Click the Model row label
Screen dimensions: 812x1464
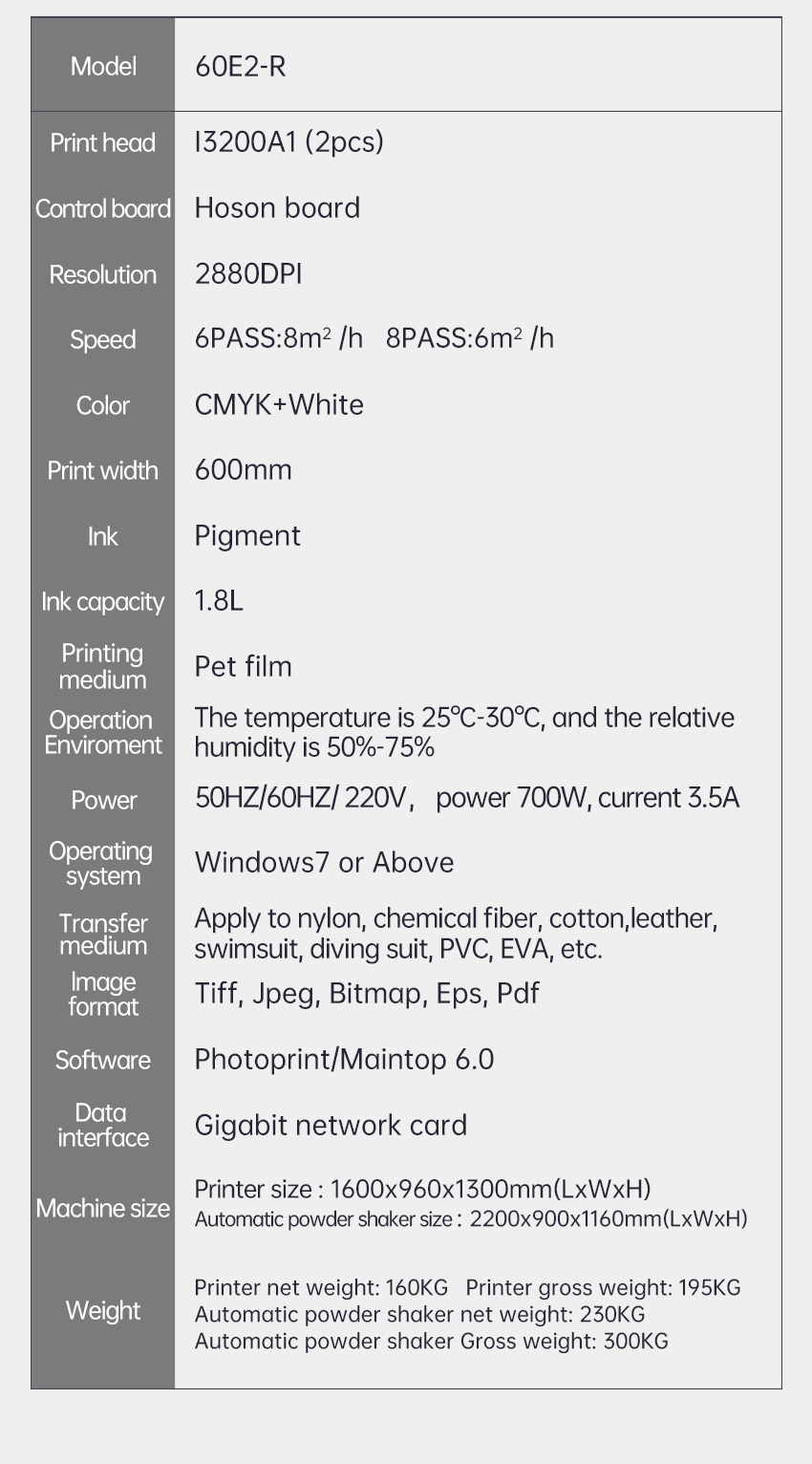tap(103, 66)
